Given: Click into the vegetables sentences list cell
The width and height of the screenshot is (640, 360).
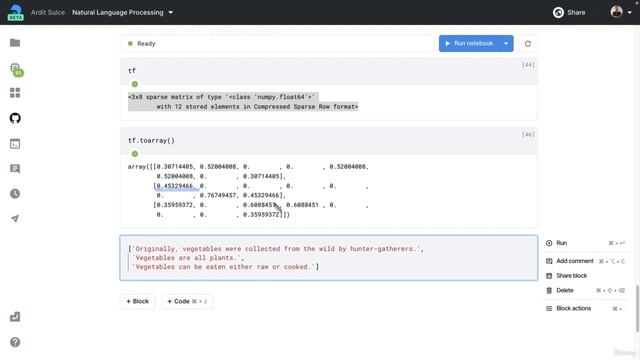Looking at the screenshot, I should (x=329, y=258).
